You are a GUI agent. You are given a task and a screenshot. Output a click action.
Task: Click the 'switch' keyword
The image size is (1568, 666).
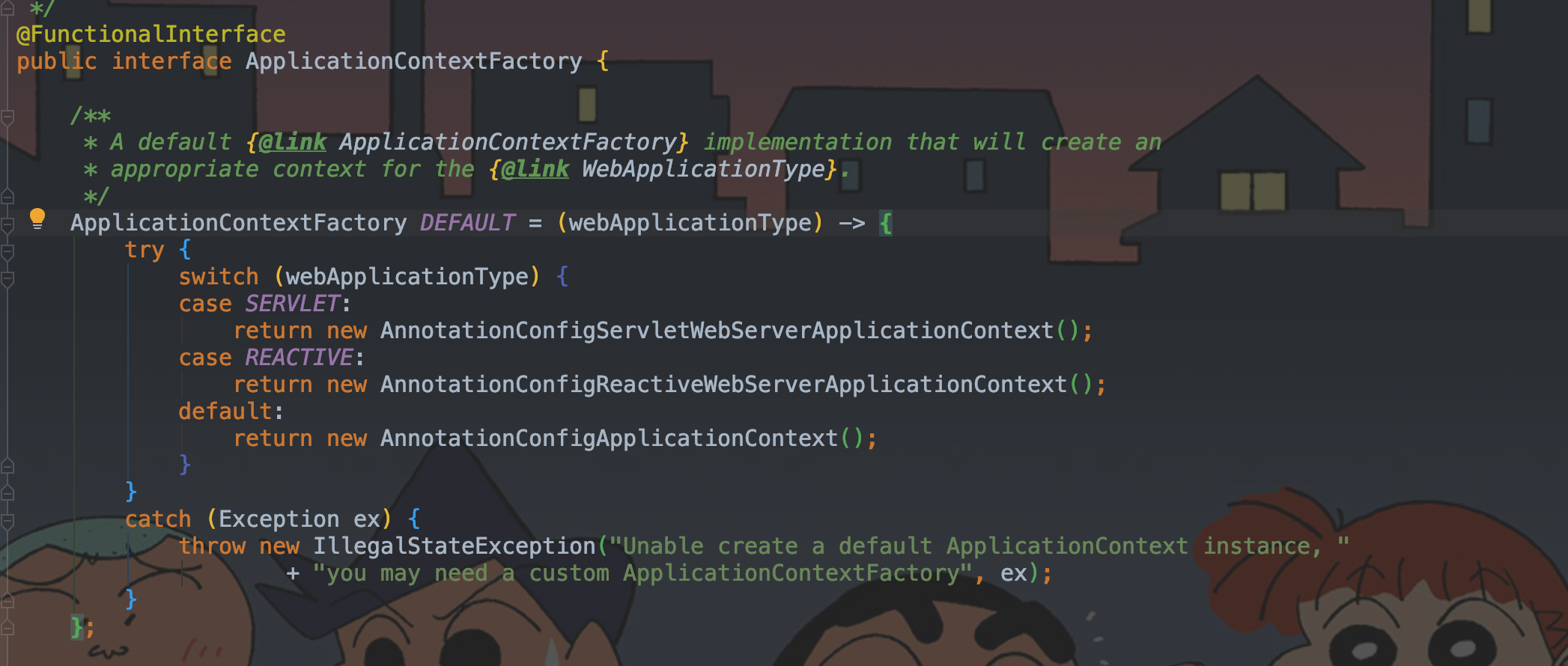pyautogui.click(x=219, y=277)
